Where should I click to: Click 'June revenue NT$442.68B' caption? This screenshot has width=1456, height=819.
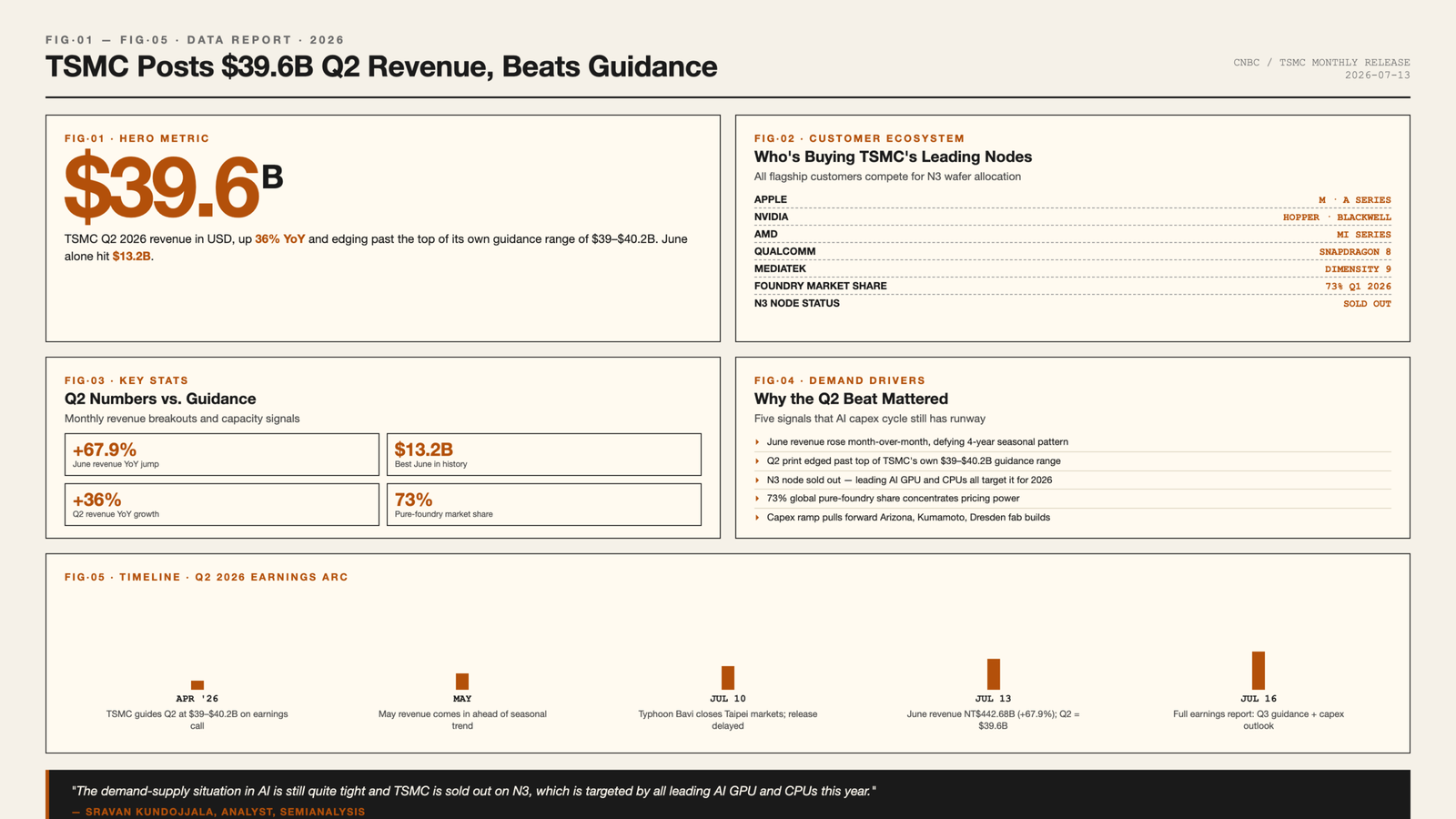point(994,720)
